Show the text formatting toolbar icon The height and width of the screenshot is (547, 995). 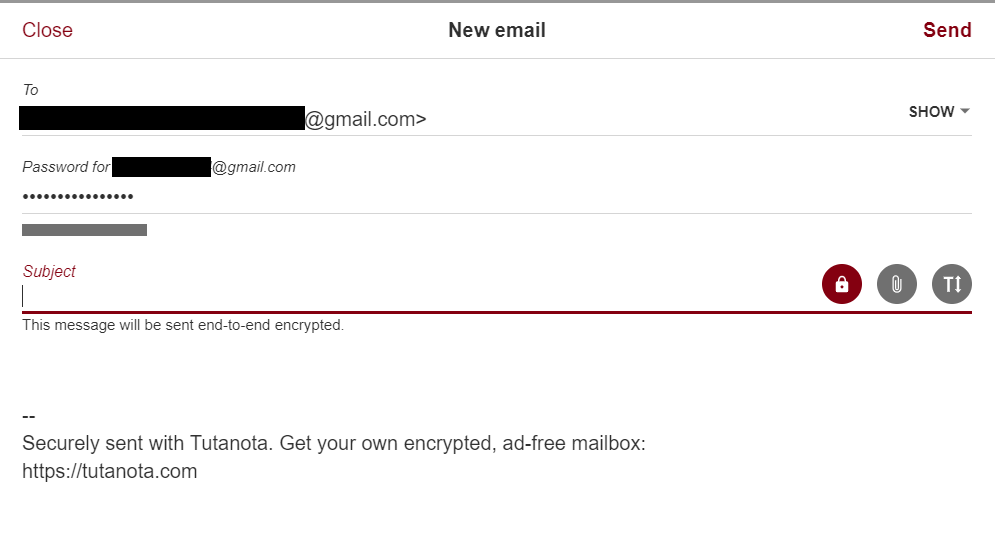(x=952, y=284)
